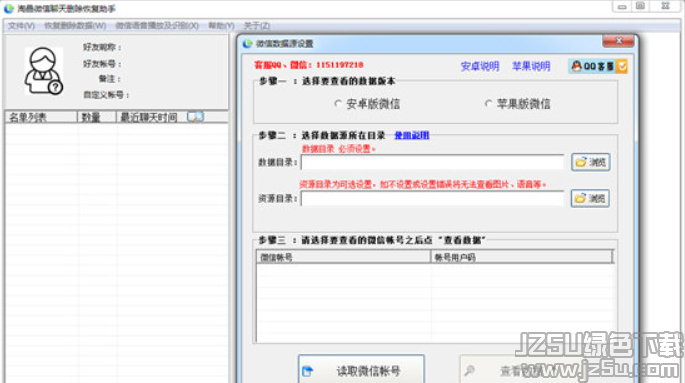685x383 pixels.
Task: Open the 文件(V) menu
Action: pyautogui.click(x=21, y=26)
